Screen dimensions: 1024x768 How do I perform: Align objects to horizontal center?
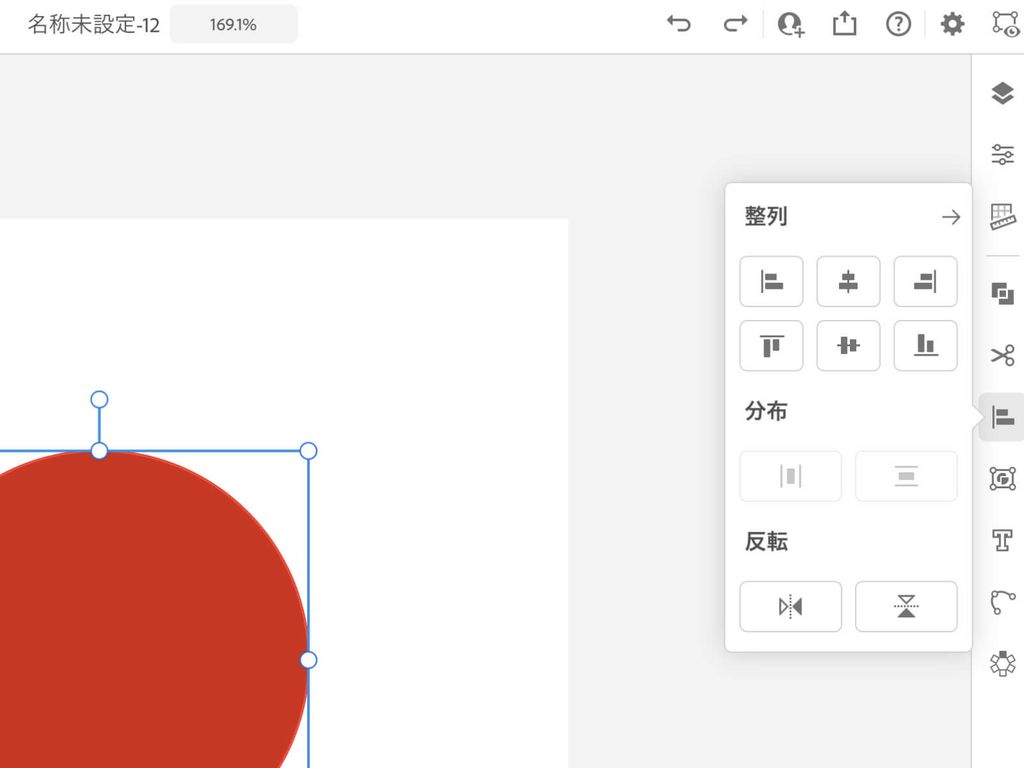pyautogui.click(x=848, y=281)
